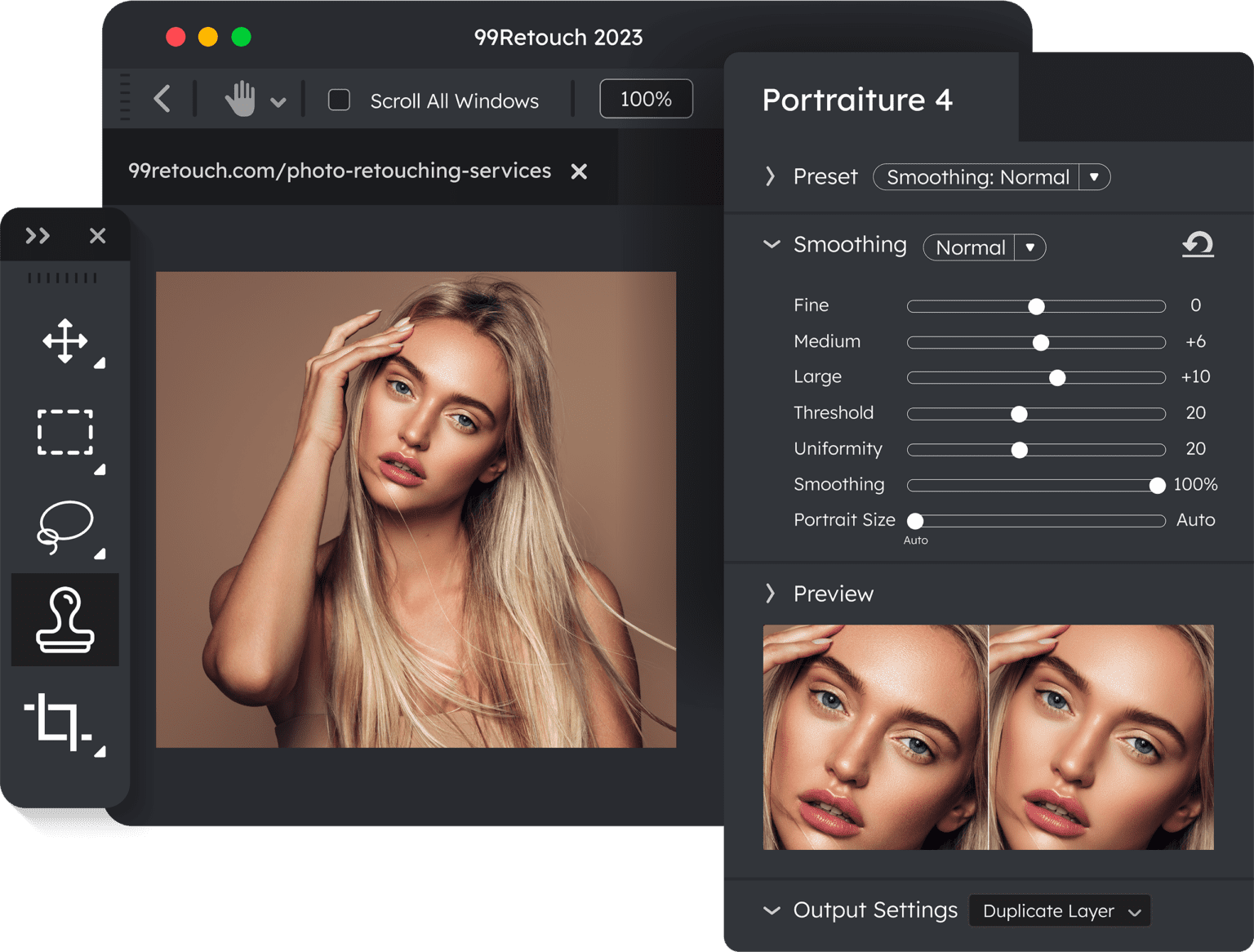Click the toolbar grip handle dots
The height and width of the screenshot is (952, 1254).
(125, 97)
